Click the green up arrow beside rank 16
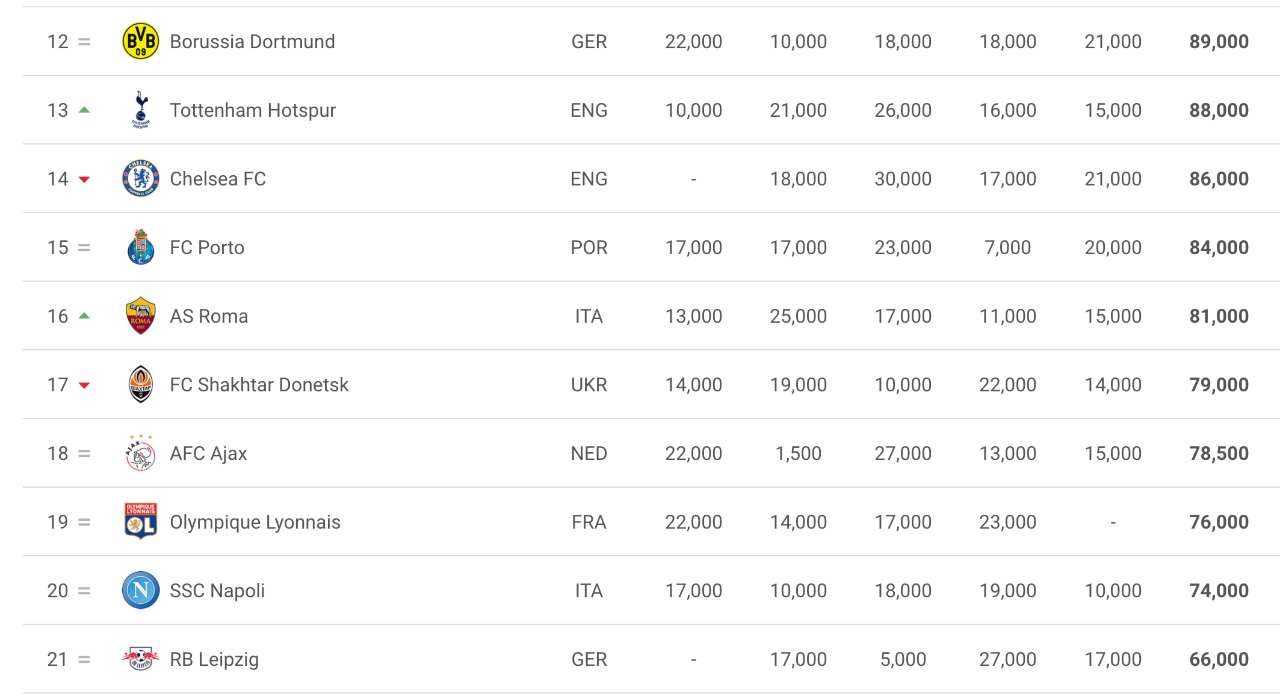1280x696 pixels. coord(84,316)
